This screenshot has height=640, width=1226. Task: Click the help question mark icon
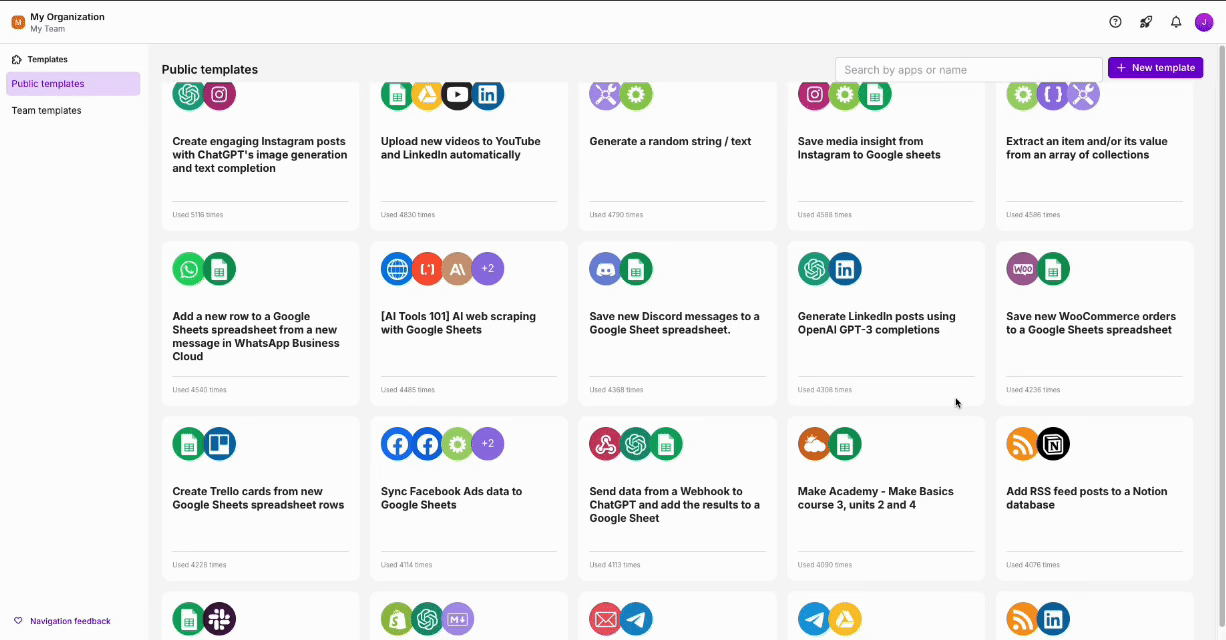tap(1115, 22)
